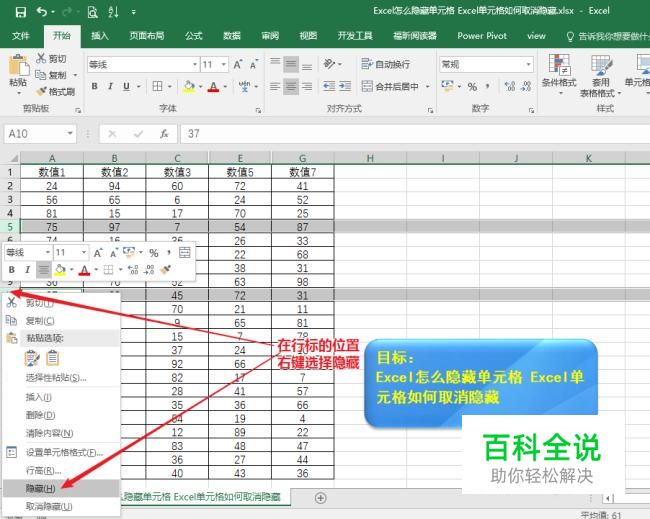Switch to the 插入 (Insert) tab

pos(100,36)
